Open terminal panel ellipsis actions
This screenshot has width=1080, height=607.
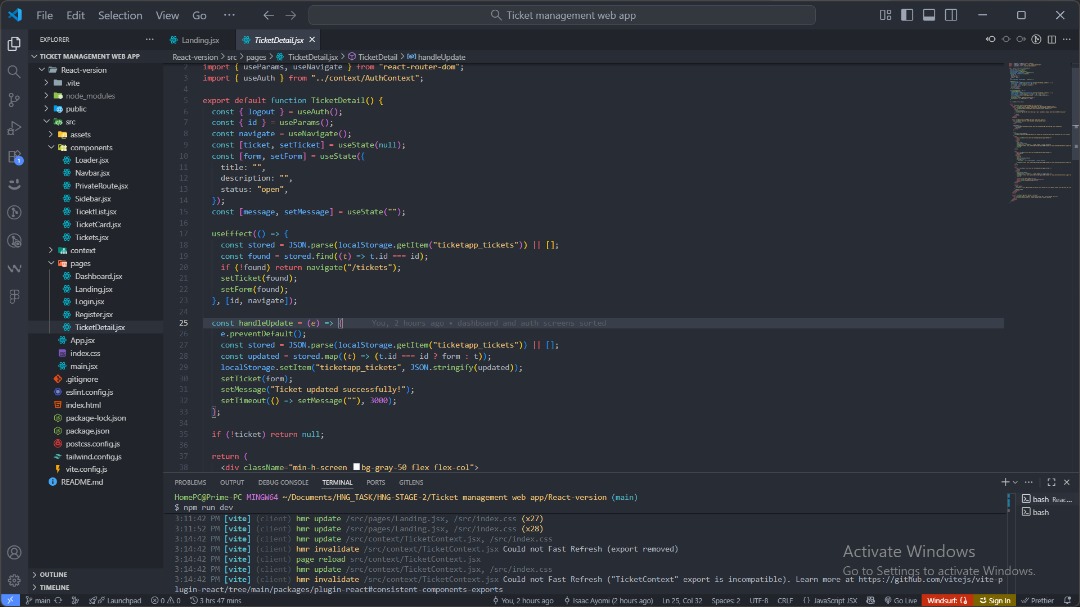pyautogui.click(x=1028, y=482)
